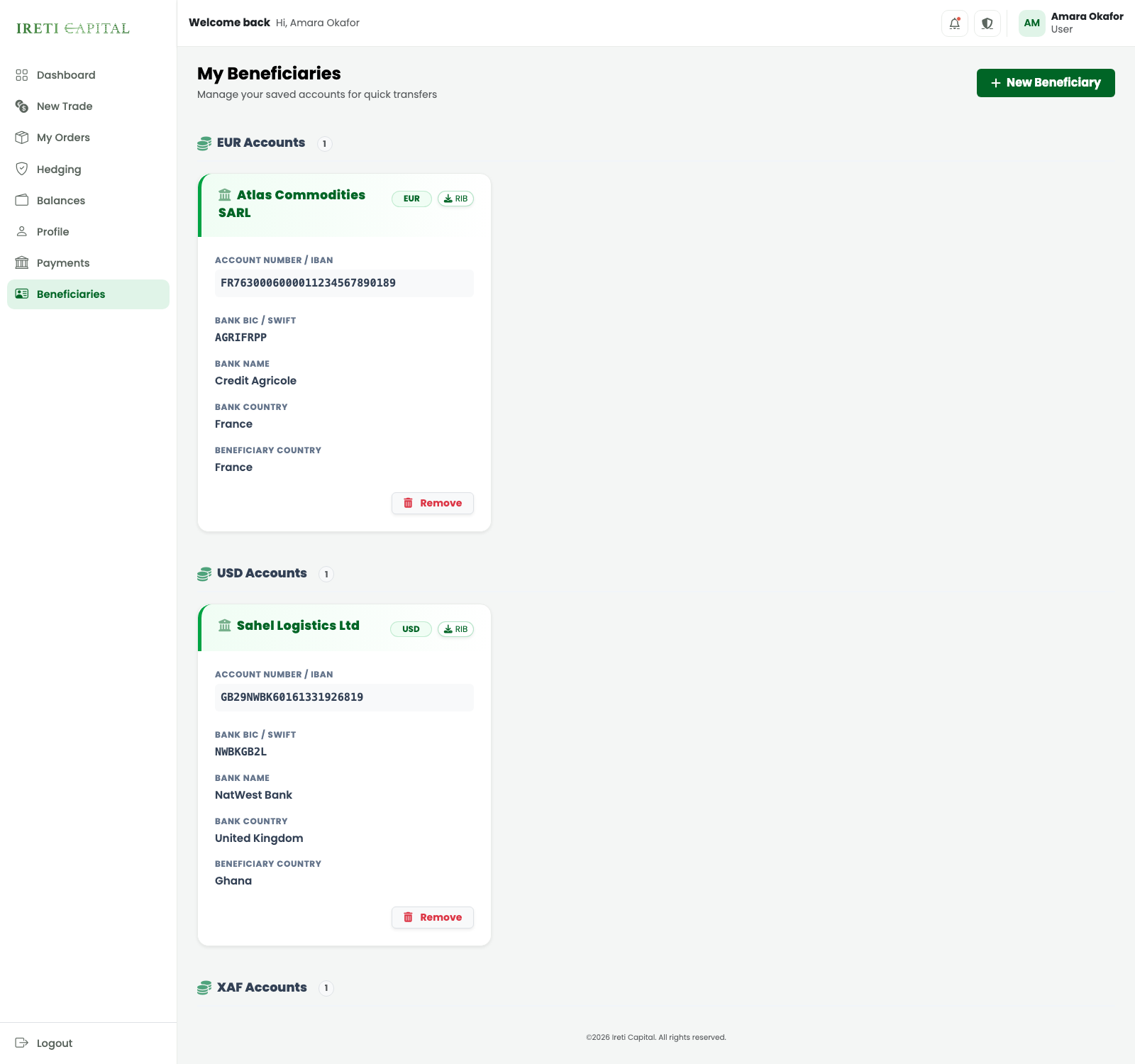
Task: Navigate to Hedging section
Action: (x=88, y=170)
